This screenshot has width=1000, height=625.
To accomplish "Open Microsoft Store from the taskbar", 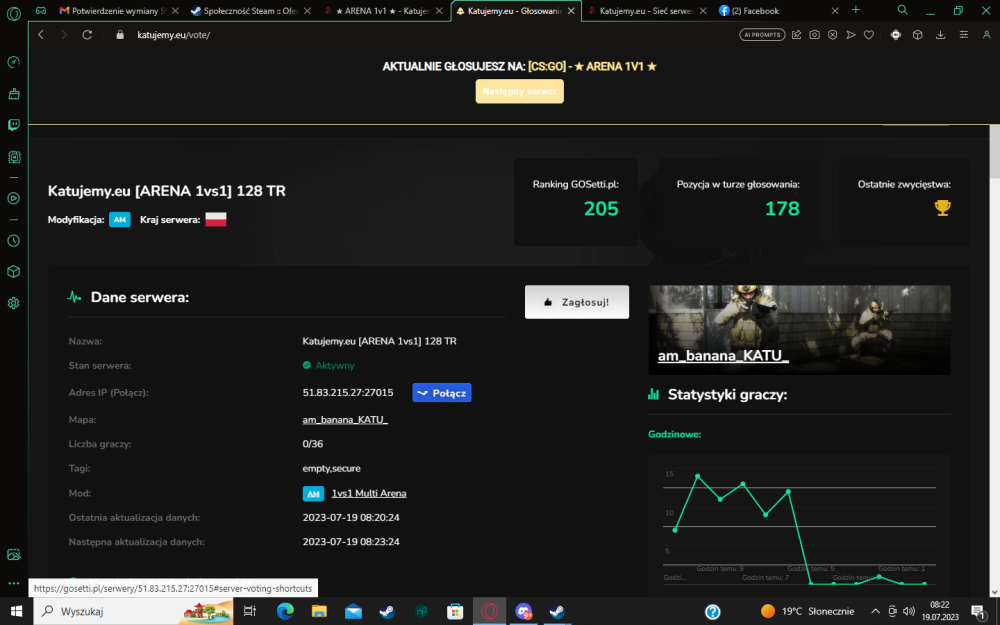I will pyautogui.click(x=455, y=611).
